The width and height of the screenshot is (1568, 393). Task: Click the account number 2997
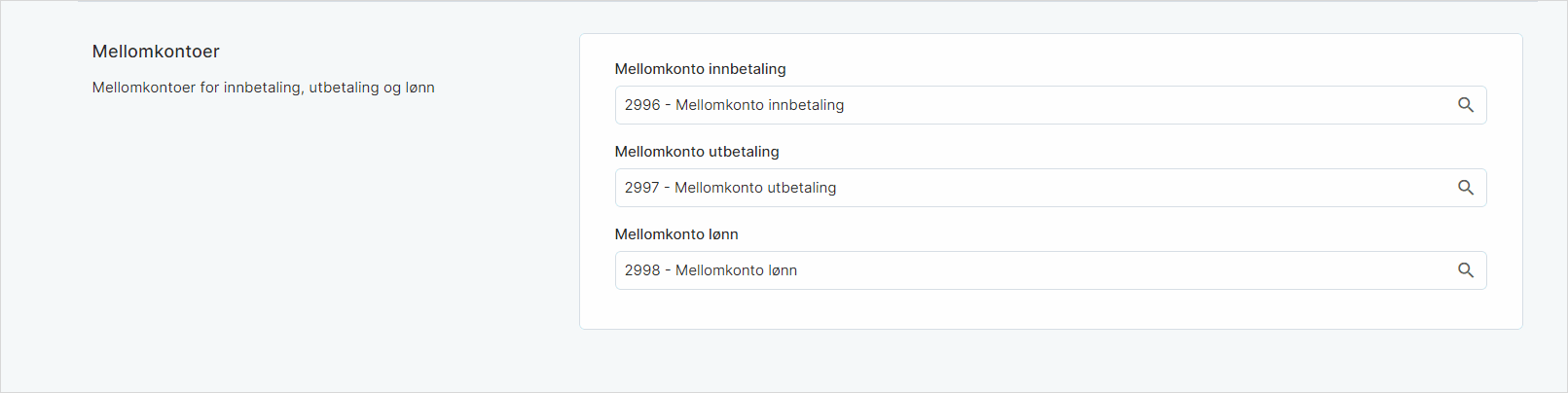coord(642,188)
